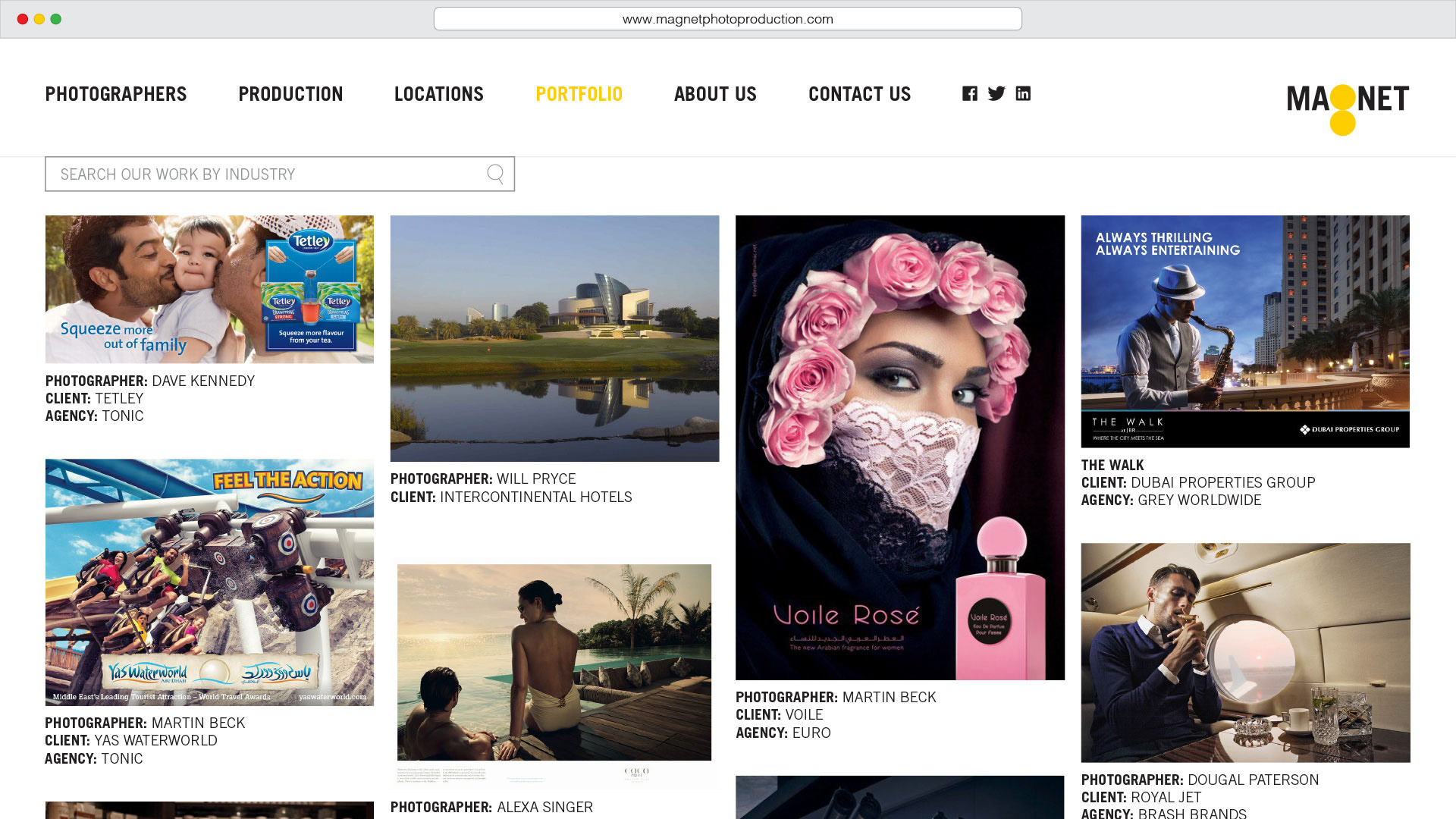
Task: Click the Agency: Brash Brands caption line
Action: [x=1164, y=813]
